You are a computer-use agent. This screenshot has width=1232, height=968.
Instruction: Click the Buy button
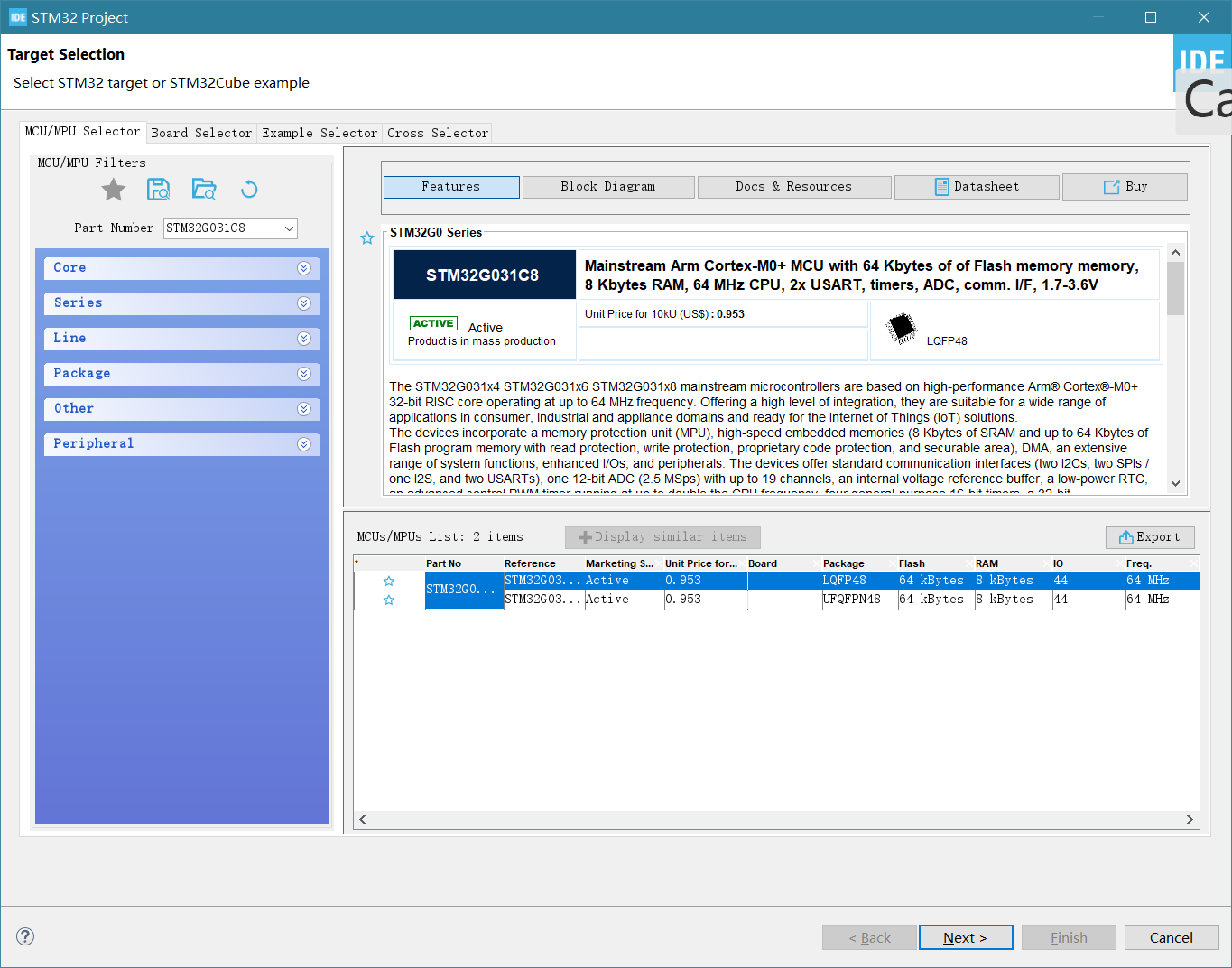point(1125,187)
